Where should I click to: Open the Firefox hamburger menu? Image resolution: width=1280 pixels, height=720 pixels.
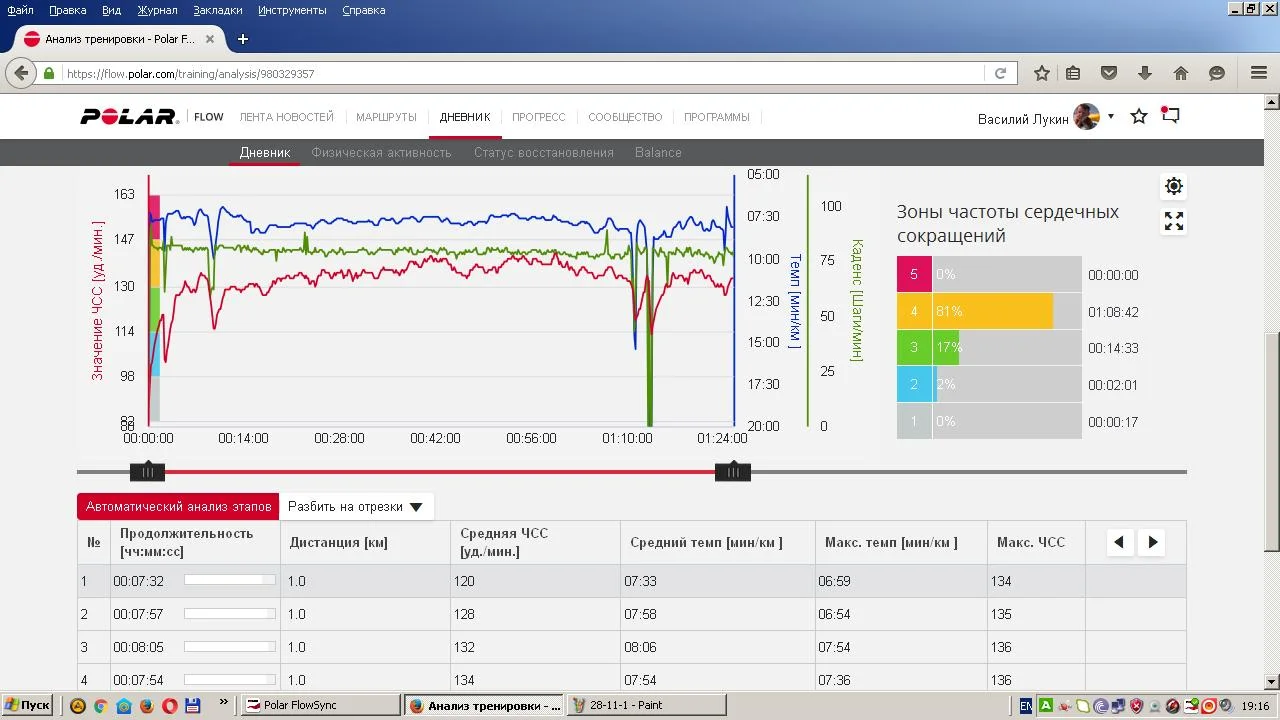pos(1259,73)
